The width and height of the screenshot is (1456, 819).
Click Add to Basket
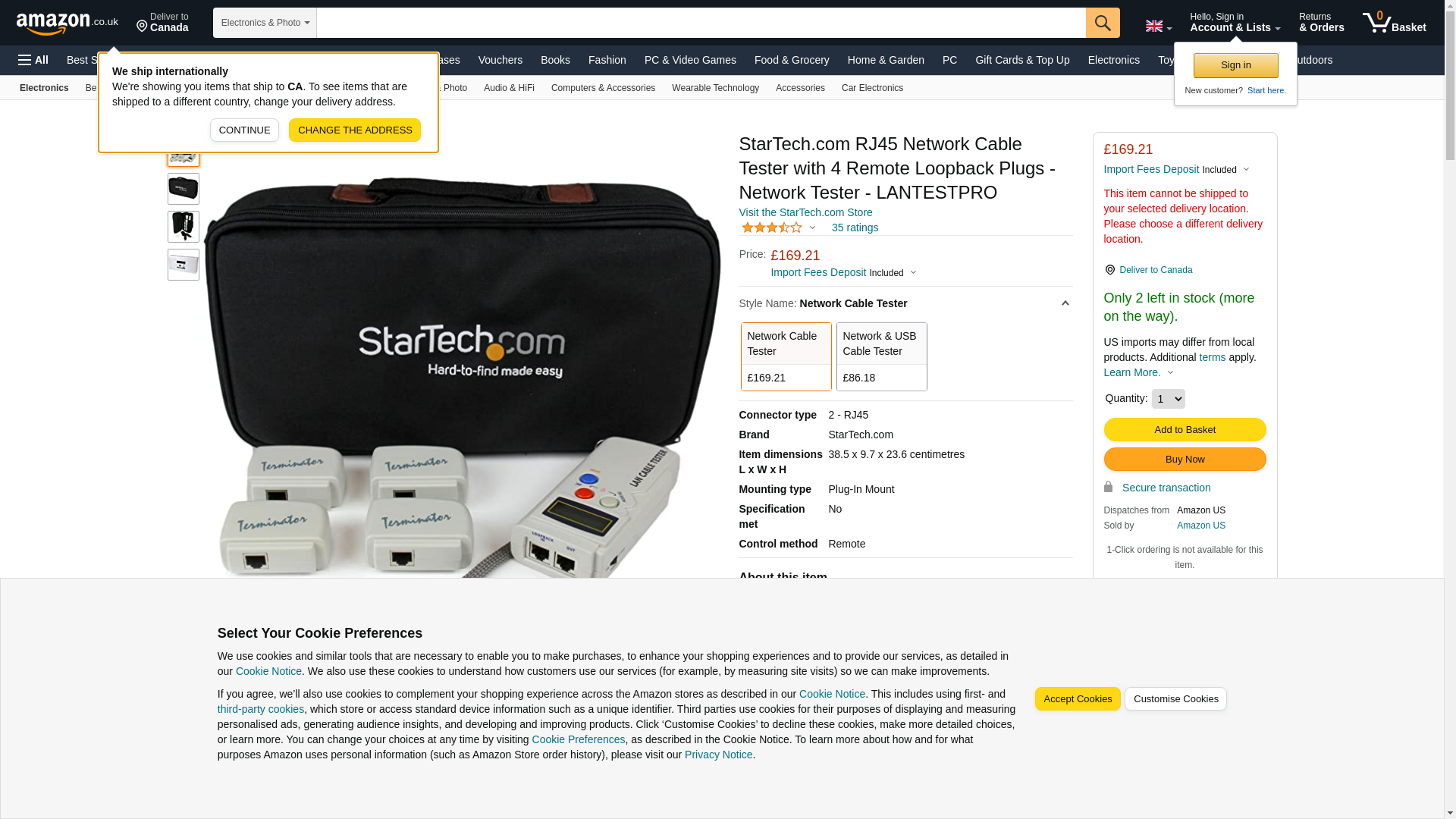click(1185, 430)
